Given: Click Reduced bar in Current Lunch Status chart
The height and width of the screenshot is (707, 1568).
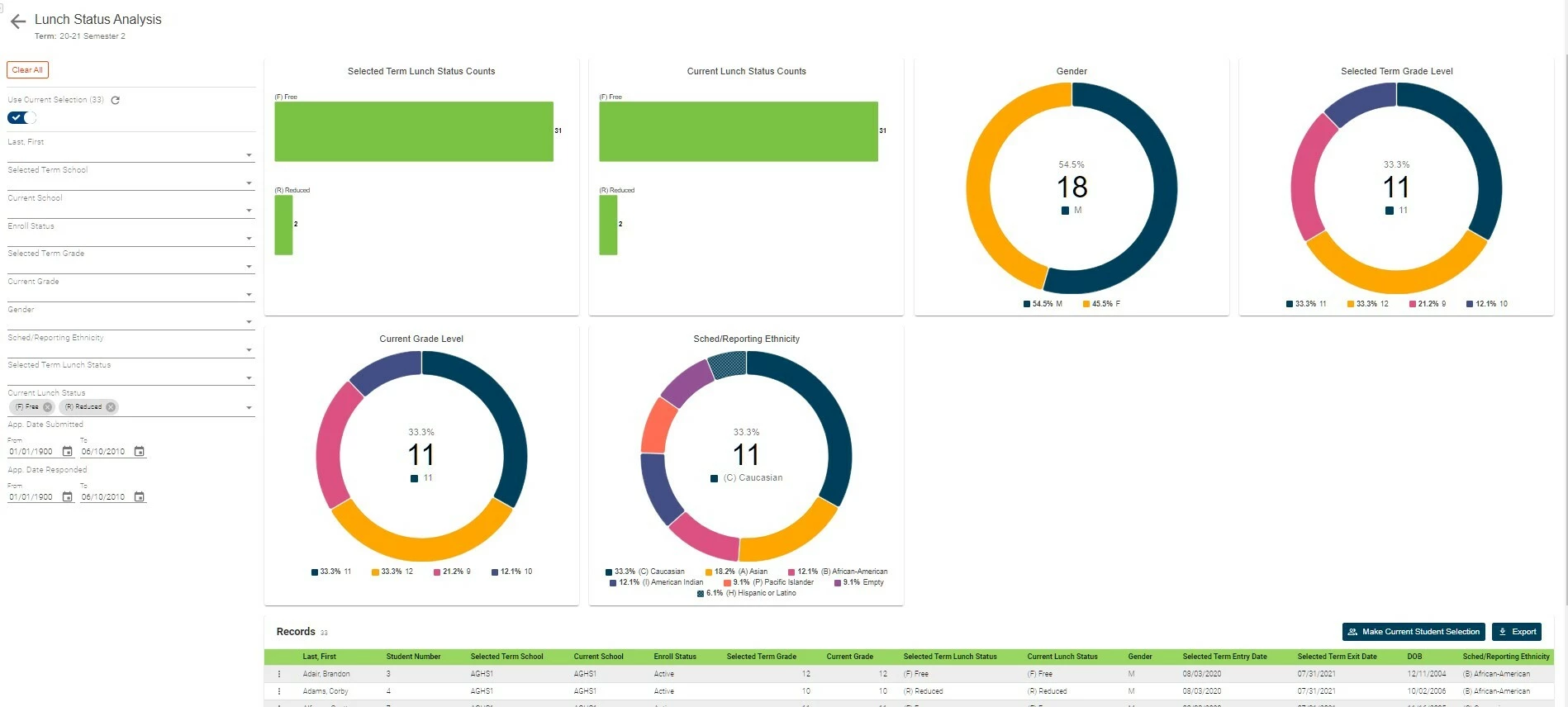Looking at the screenshot, I should click(x=608, y=225).
